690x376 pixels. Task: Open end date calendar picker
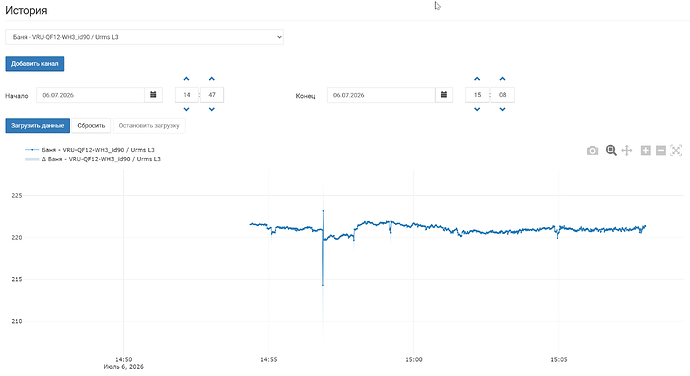(x=444, y=95)
